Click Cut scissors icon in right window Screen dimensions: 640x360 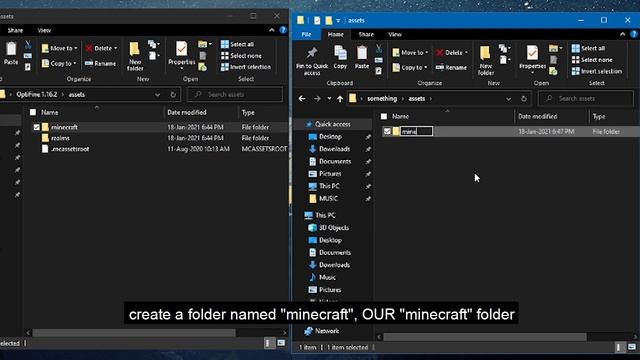[379, 49]
